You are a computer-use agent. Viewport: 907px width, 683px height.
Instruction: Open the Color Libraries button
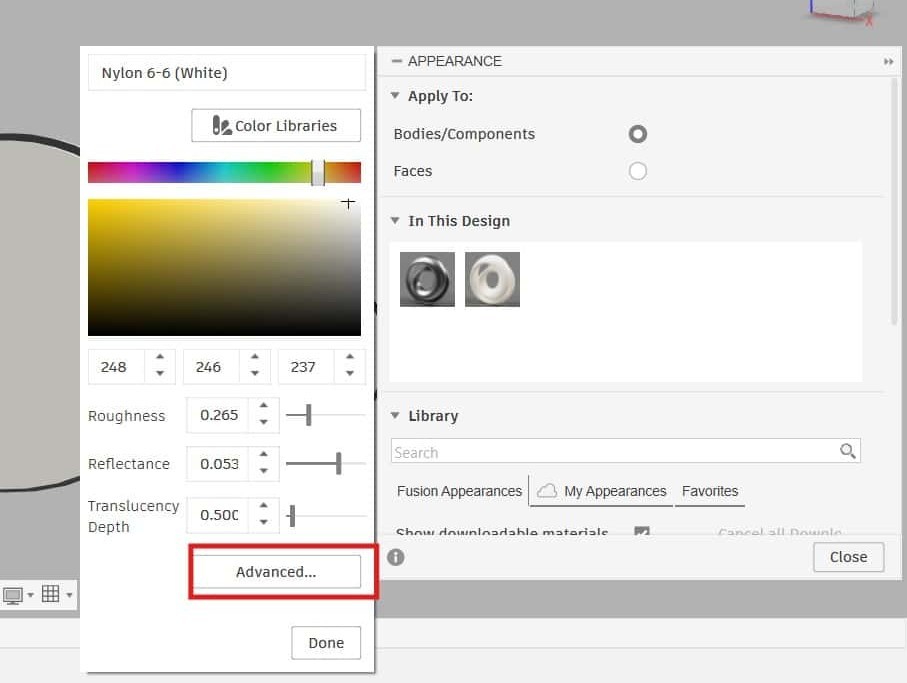click(276, 125)
